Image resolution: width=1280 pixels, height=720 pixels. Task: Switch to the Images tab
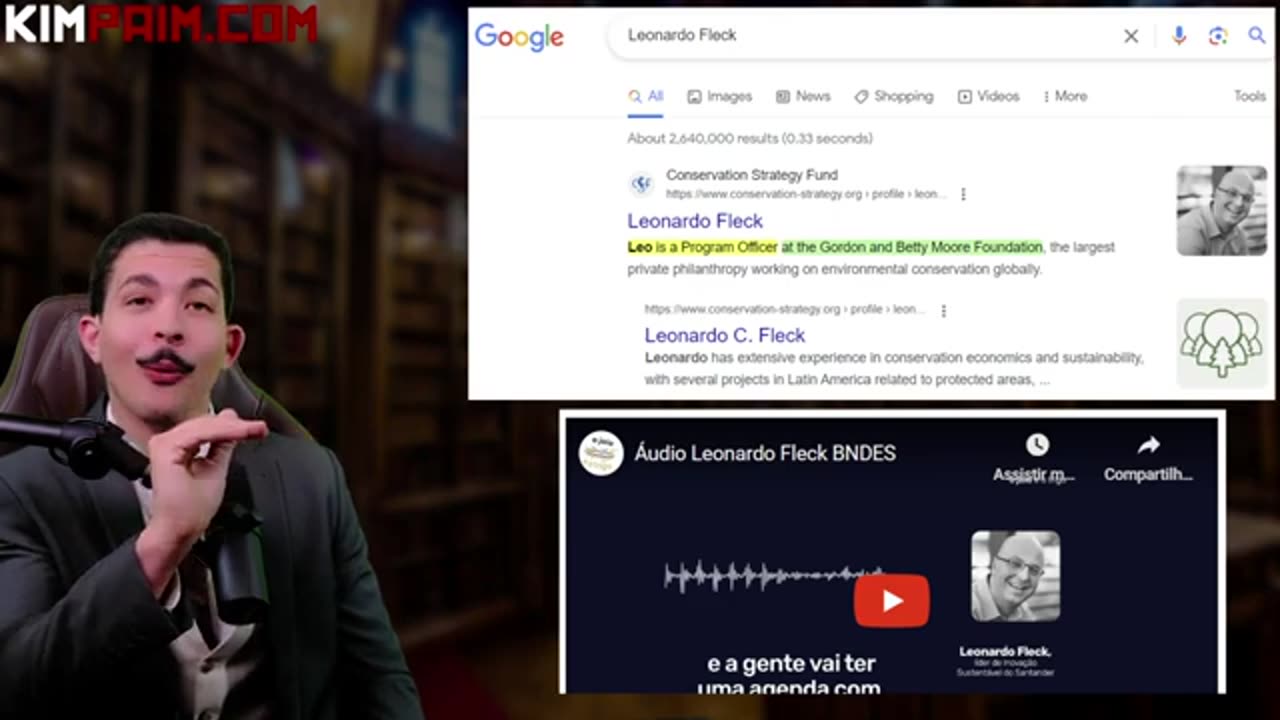click(719, 96)
